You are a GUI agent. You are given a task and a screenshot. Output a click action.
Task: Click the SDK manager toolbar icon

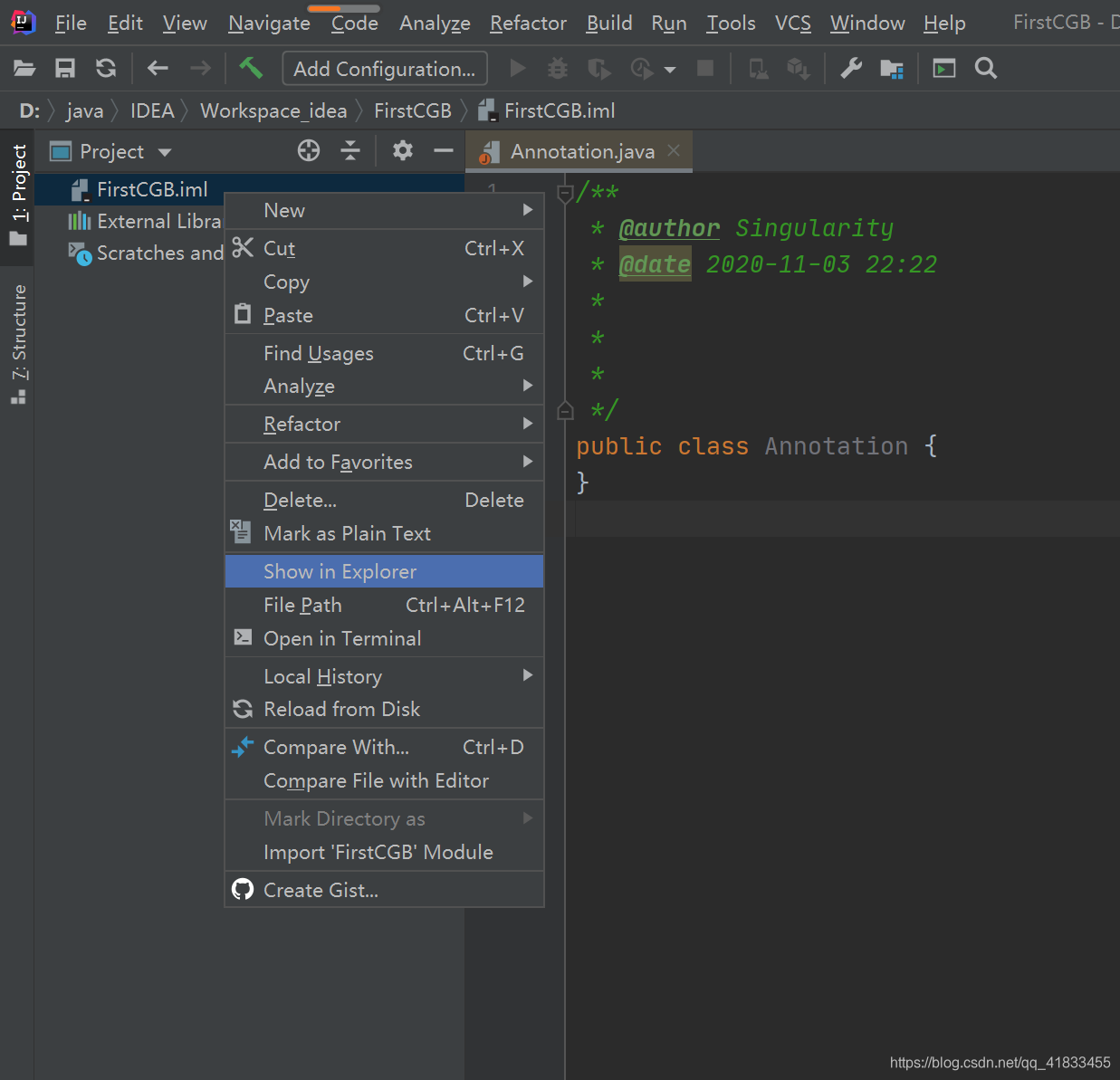point(799,68)
